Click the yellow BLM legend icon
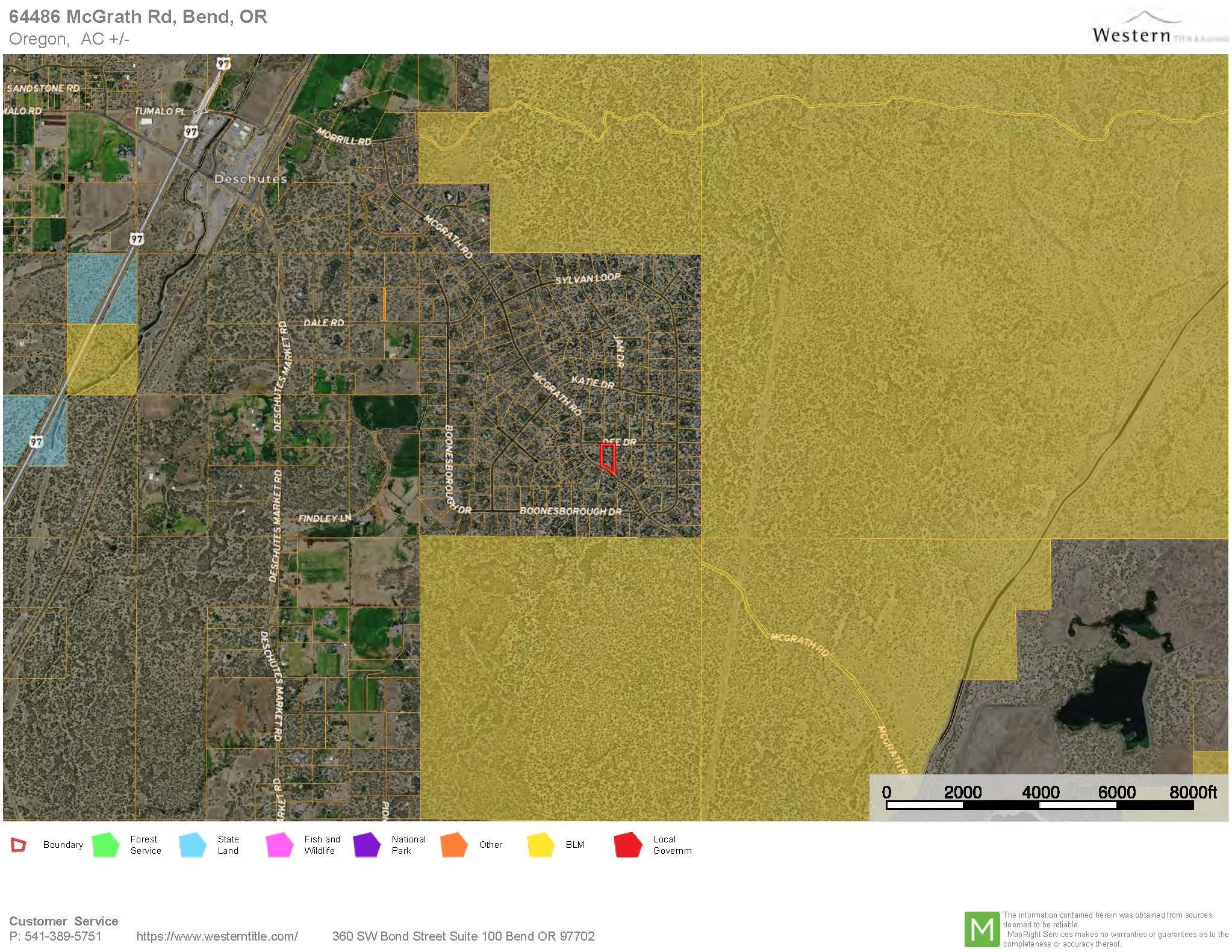 pyautogui.click(x=541, y=845)
